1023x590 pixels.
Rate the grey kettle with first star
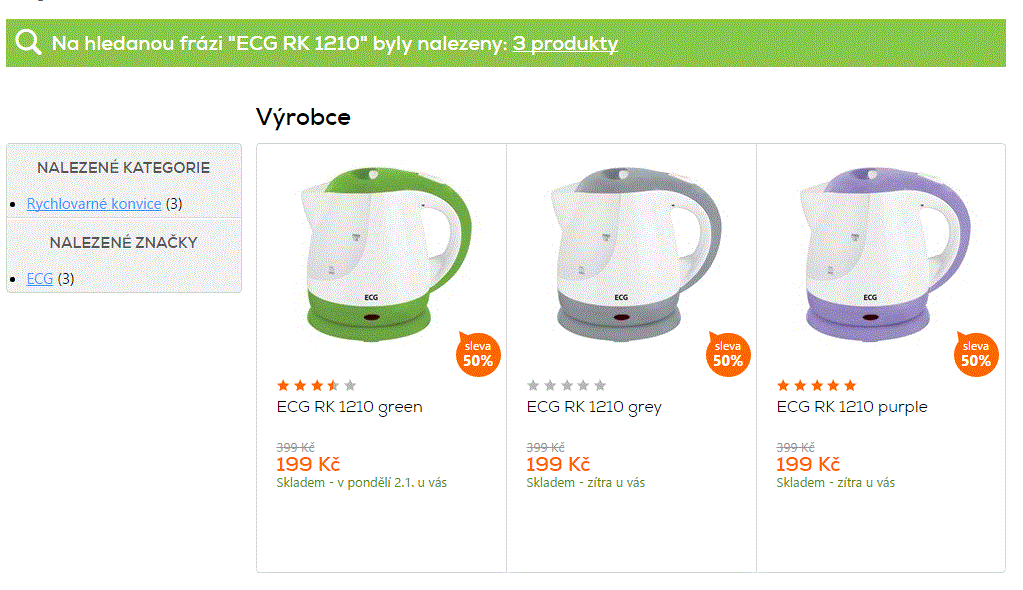(533, 383)
